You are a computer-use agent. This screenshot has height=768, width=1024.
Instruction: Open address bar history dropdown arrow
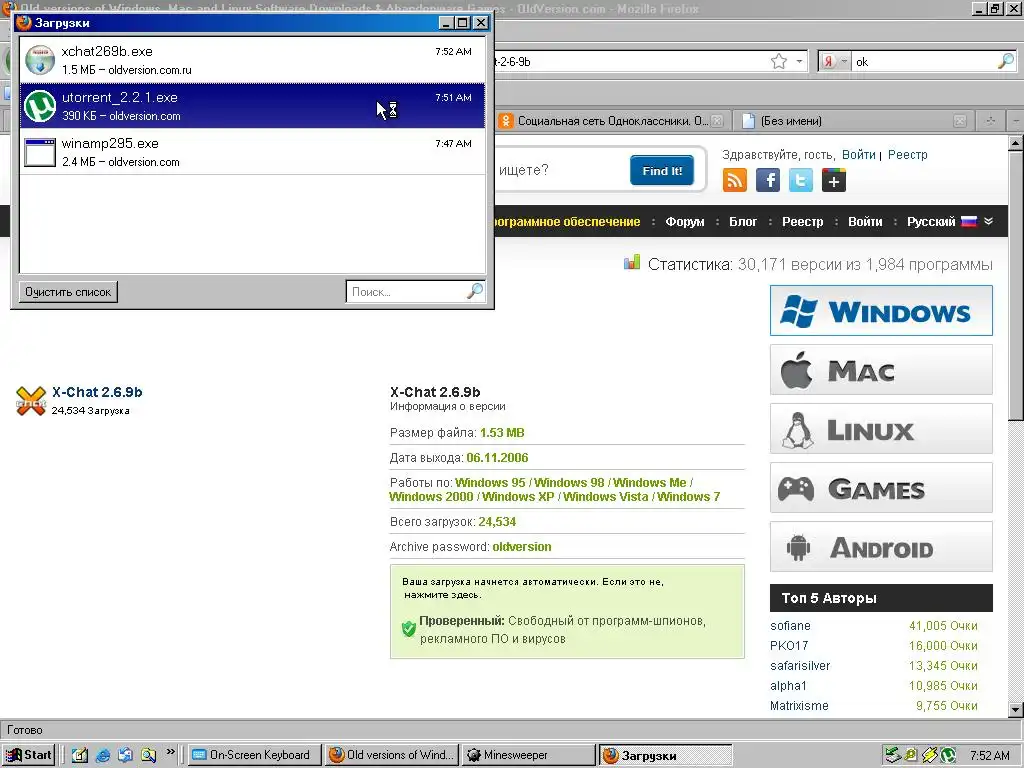[x=799, y=61]
